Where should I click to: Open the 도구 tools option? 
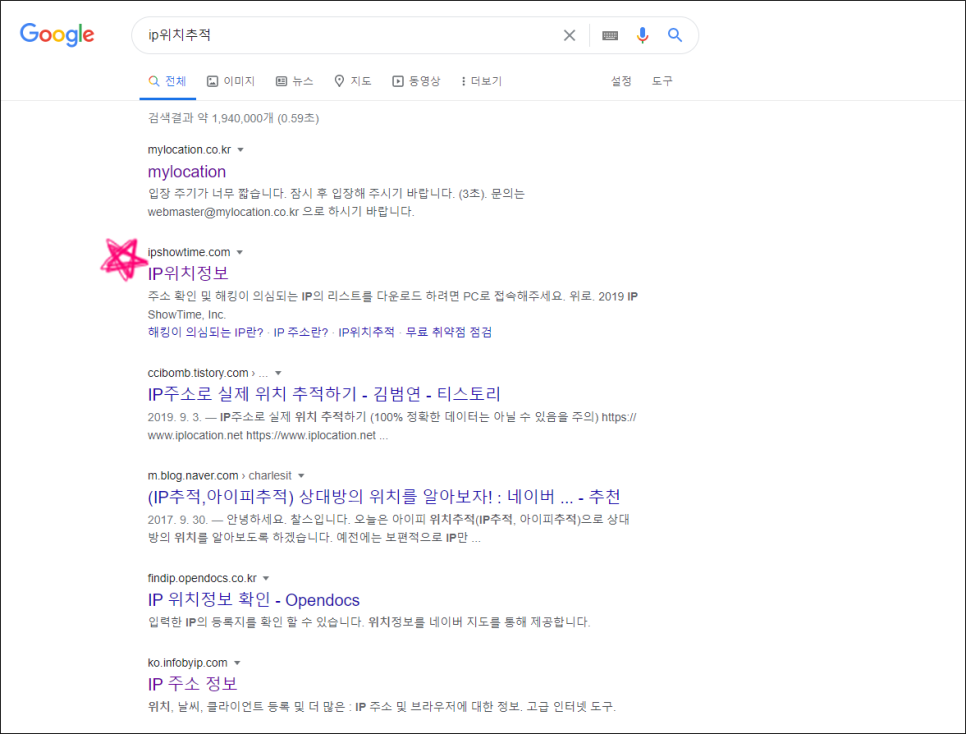tap(662, 81)
